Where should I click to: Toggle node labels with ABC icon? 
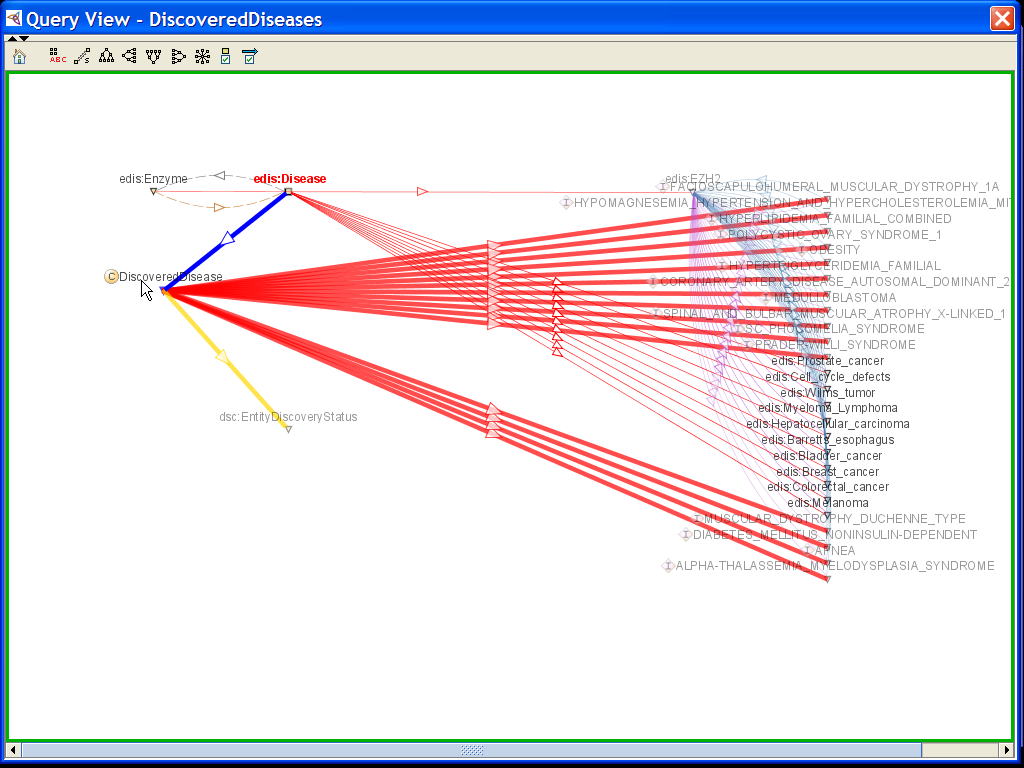58,57
